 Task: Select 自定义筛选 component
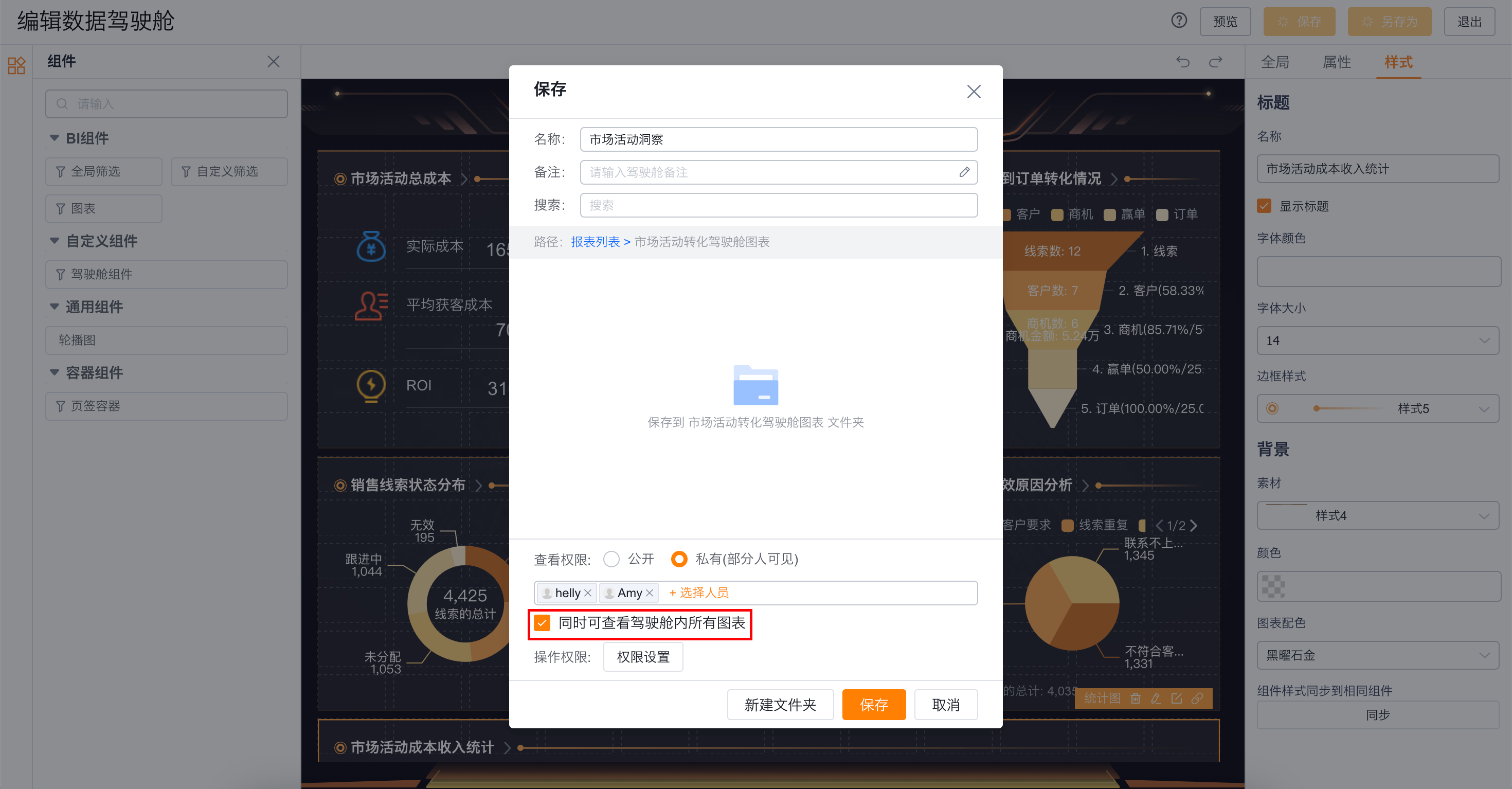click(229, 171)
